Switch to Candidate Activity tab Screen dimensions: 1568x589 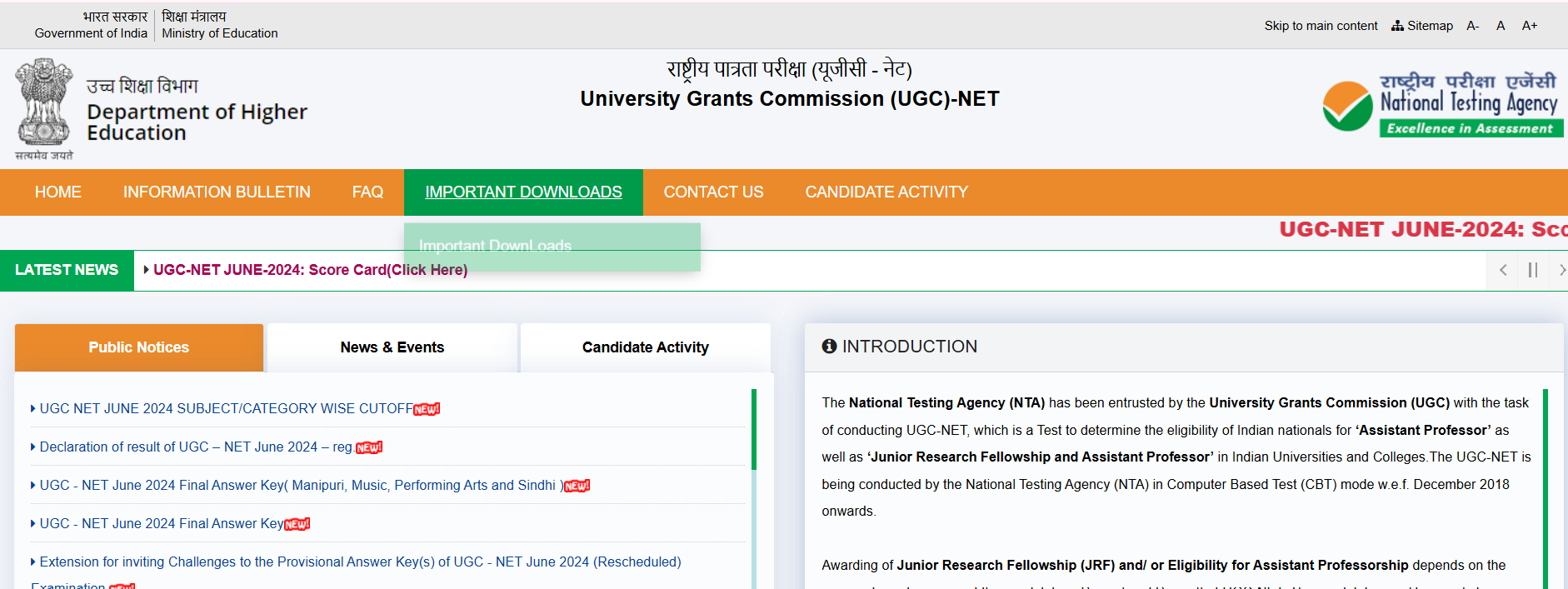[x=646, y=347]
